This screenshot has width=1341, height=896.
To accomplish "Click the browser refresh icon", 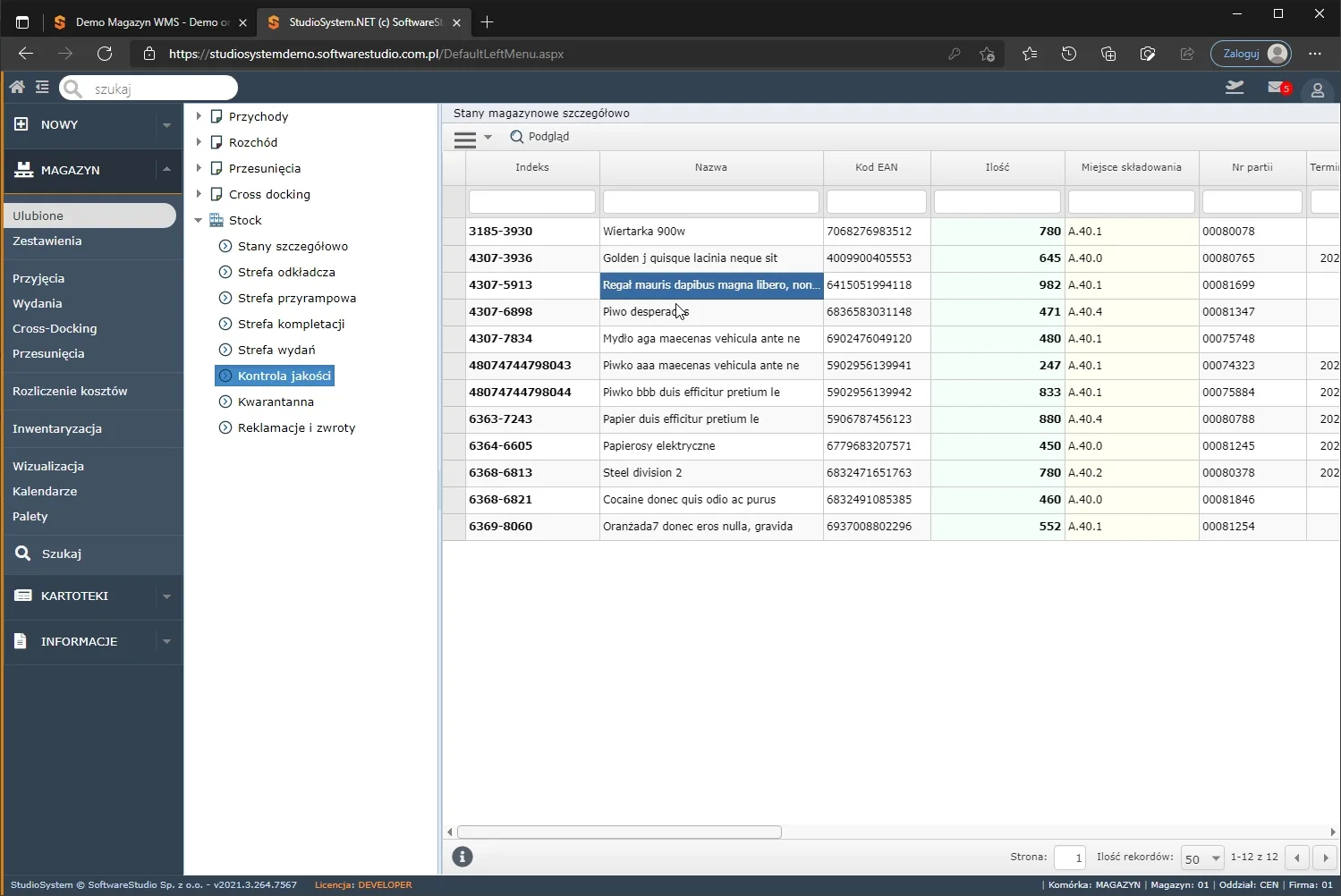I will click(105, 54).
